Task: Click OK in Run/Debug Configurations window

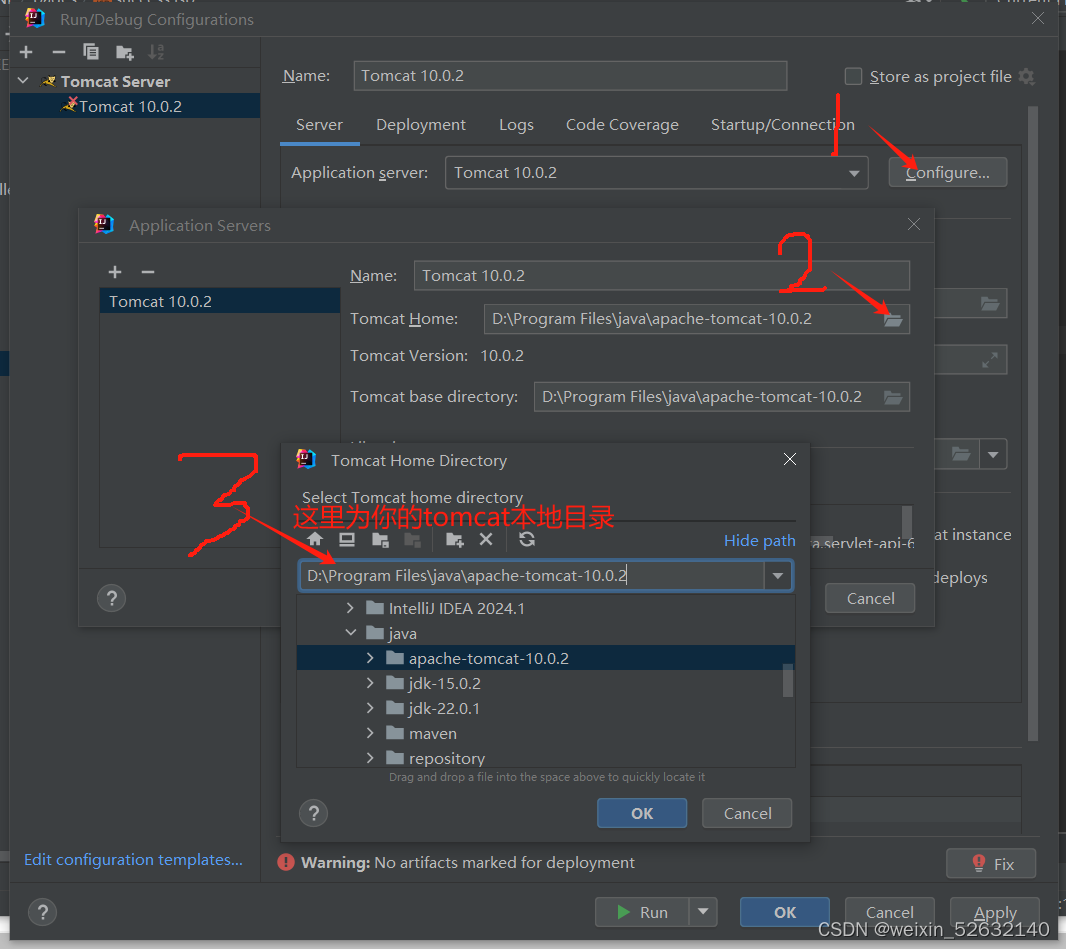Action: pyautogui.click(x=785, y=912)
